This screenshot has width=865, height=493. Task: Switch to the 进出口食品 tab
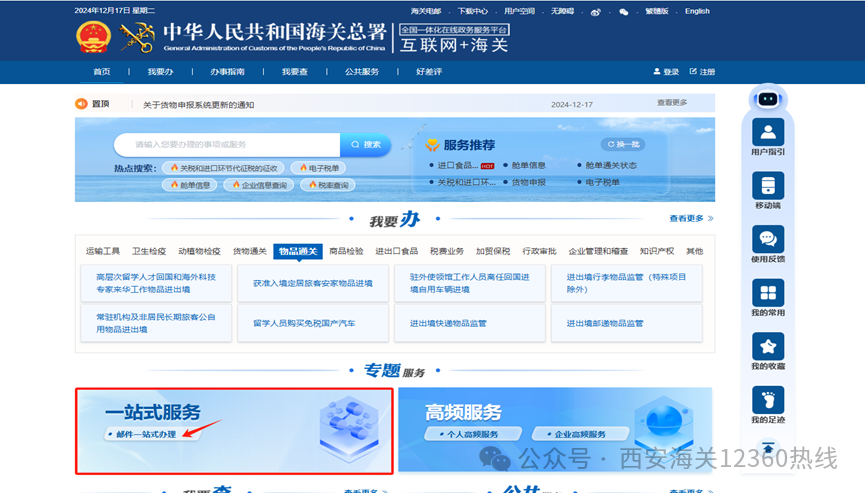pos(397,251)
